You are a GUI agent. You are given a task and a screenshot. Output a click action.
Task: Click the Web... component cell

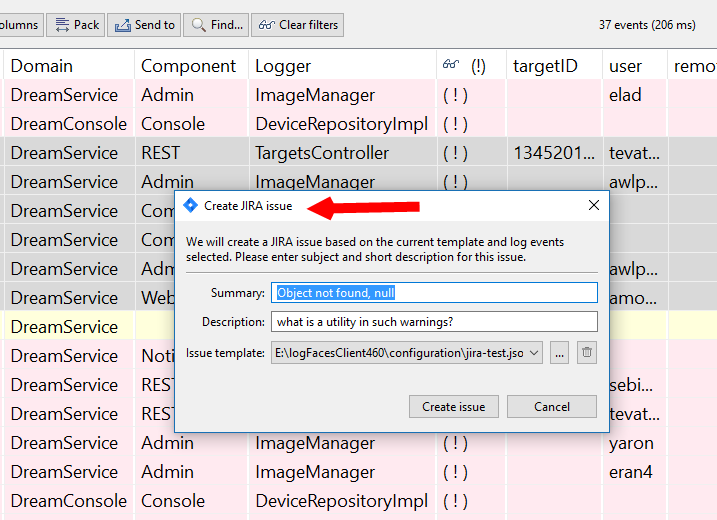pyautogui.click(x=157, y=298)
